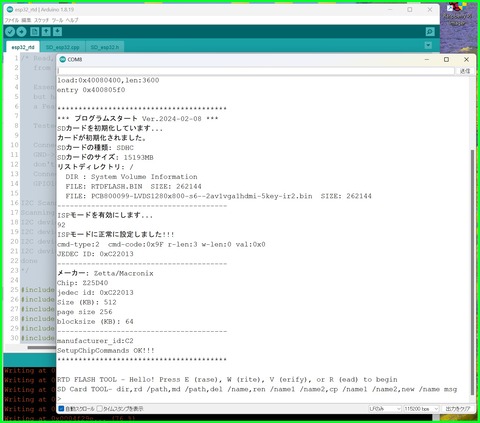Click 'SDカードのサイズ: 15193MB' line
This screenshot has height=423, width=480.
[x=105, y=157]
